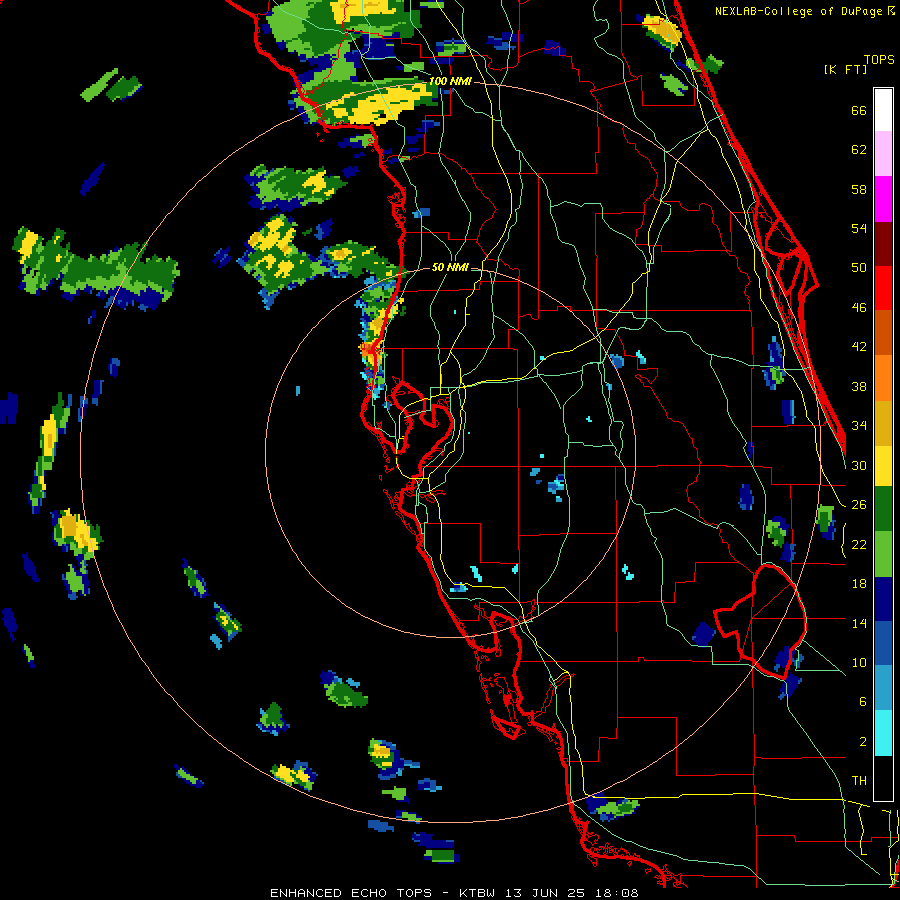900x900 pixels.
Task: Click the dark orange 46 kft legend swatch
Action: click(x=883, y=332)
